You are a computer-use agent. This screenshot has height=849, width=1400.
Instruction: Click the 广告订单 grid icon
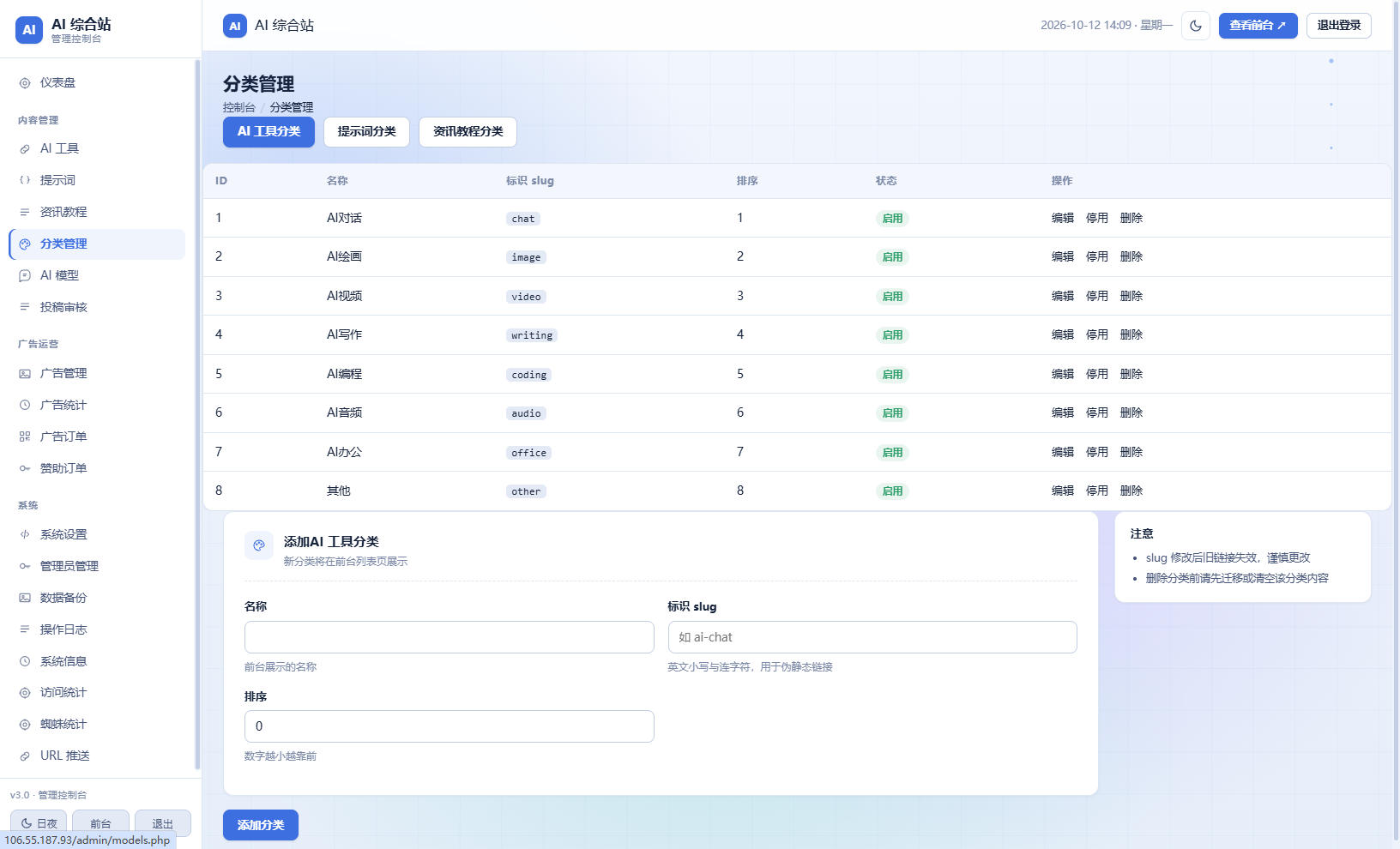point(25,437)
